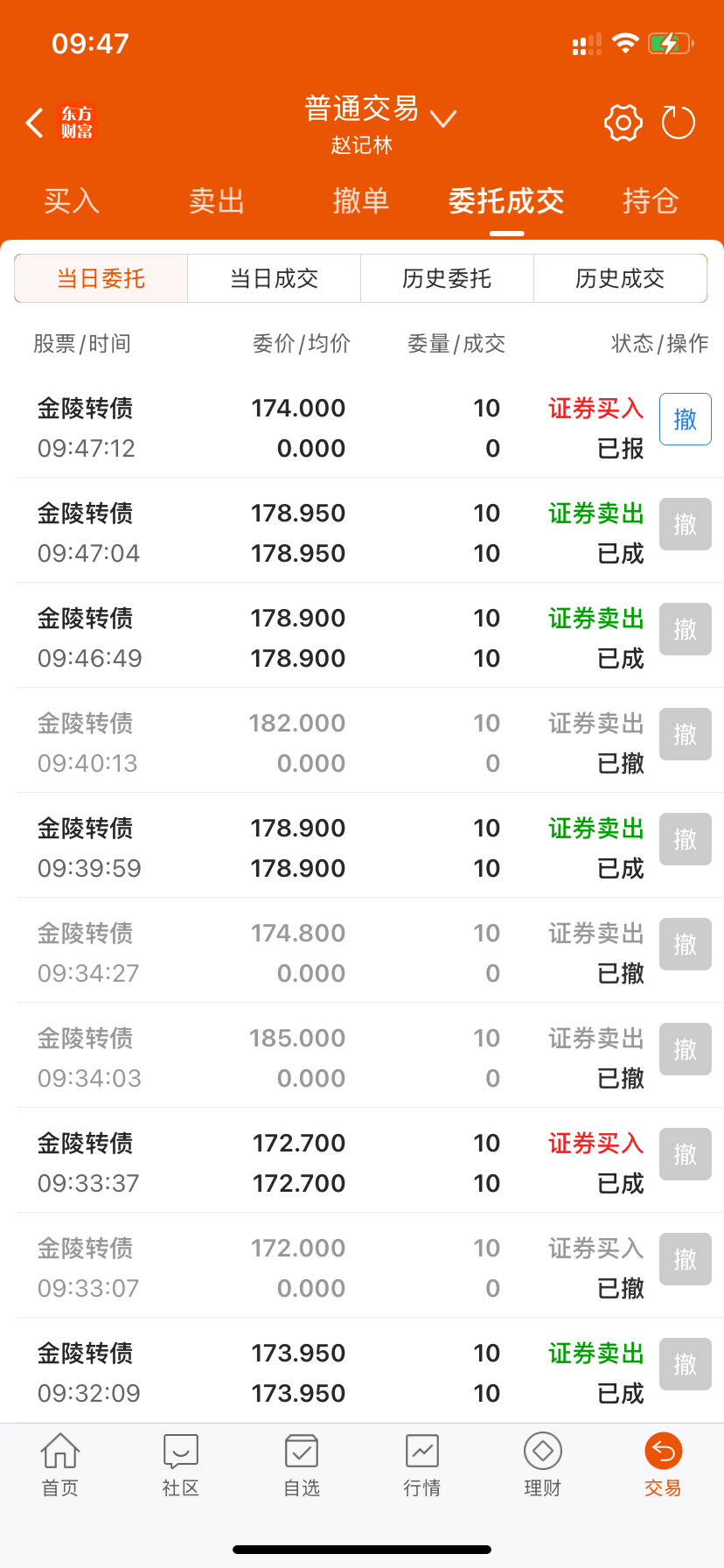Open 理财 wealth icon
724x1568 pixels.
pos(543,1465)
